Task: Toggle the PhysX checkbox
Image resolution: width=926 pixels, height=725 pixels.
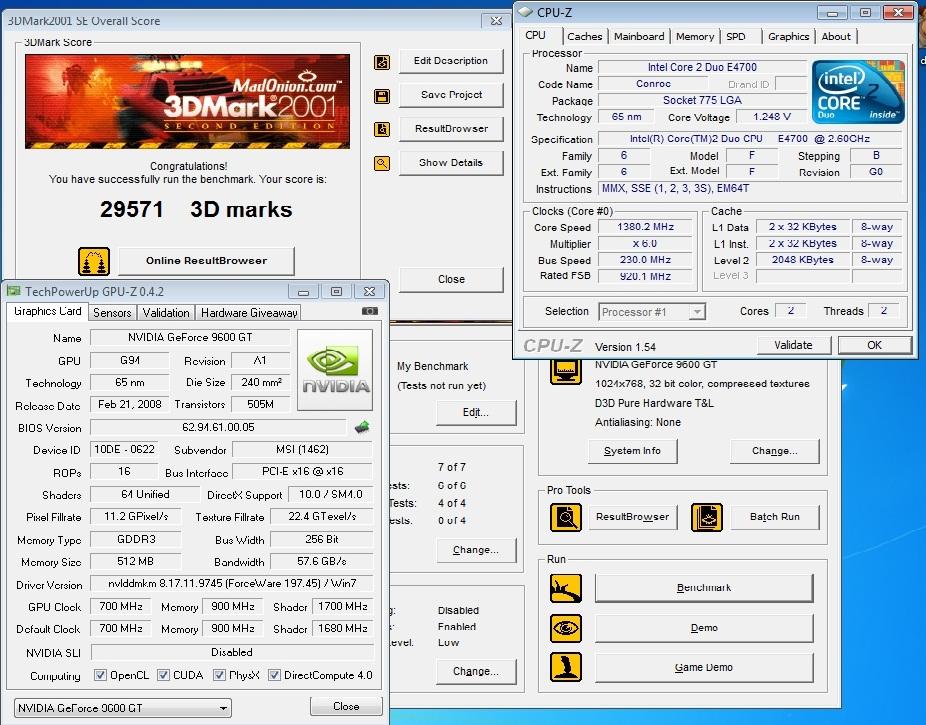Action: (220, 675)
